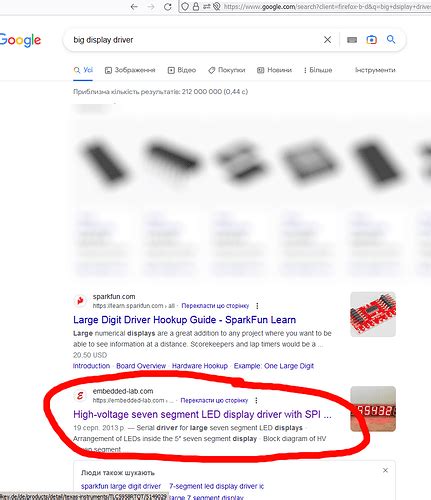This screenshot has width=431, height=500.
Task: Click the blue magnifier search button
Action: coord(391,39)
